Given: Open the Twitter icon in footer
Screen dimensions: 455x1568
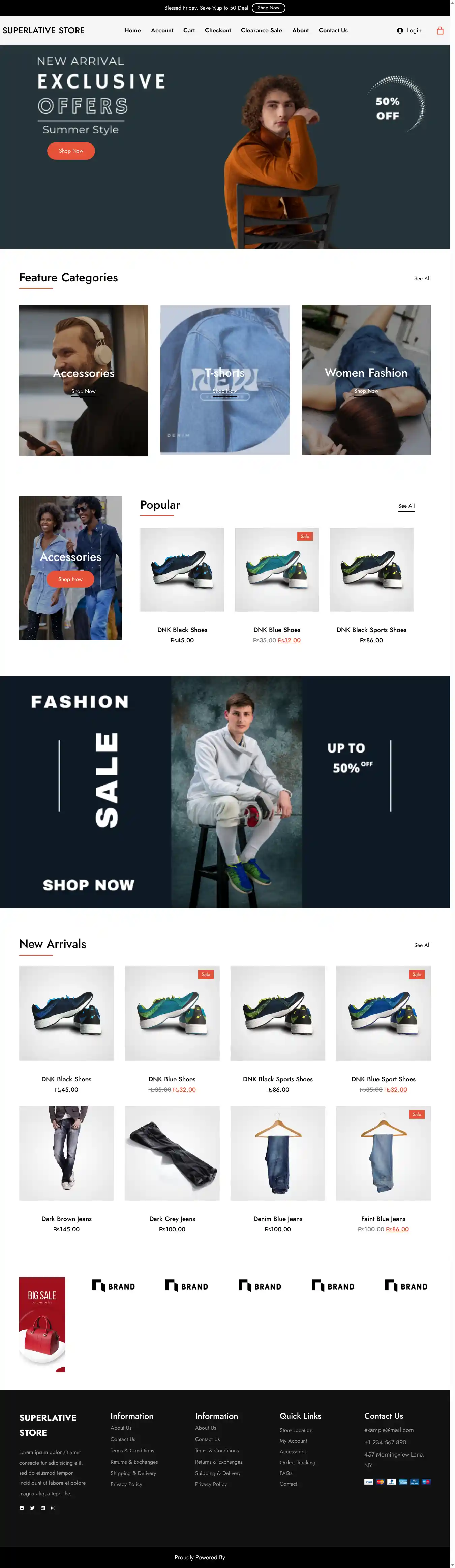Looking at the screenshot, I should click(32, 1508).
